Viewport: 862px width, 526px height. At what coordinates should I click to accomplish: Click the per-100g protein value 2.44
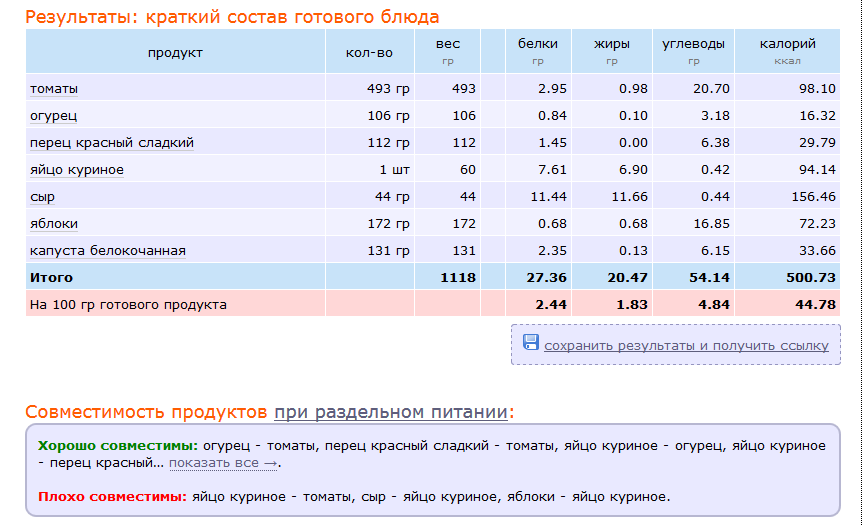tap(551, 304)
